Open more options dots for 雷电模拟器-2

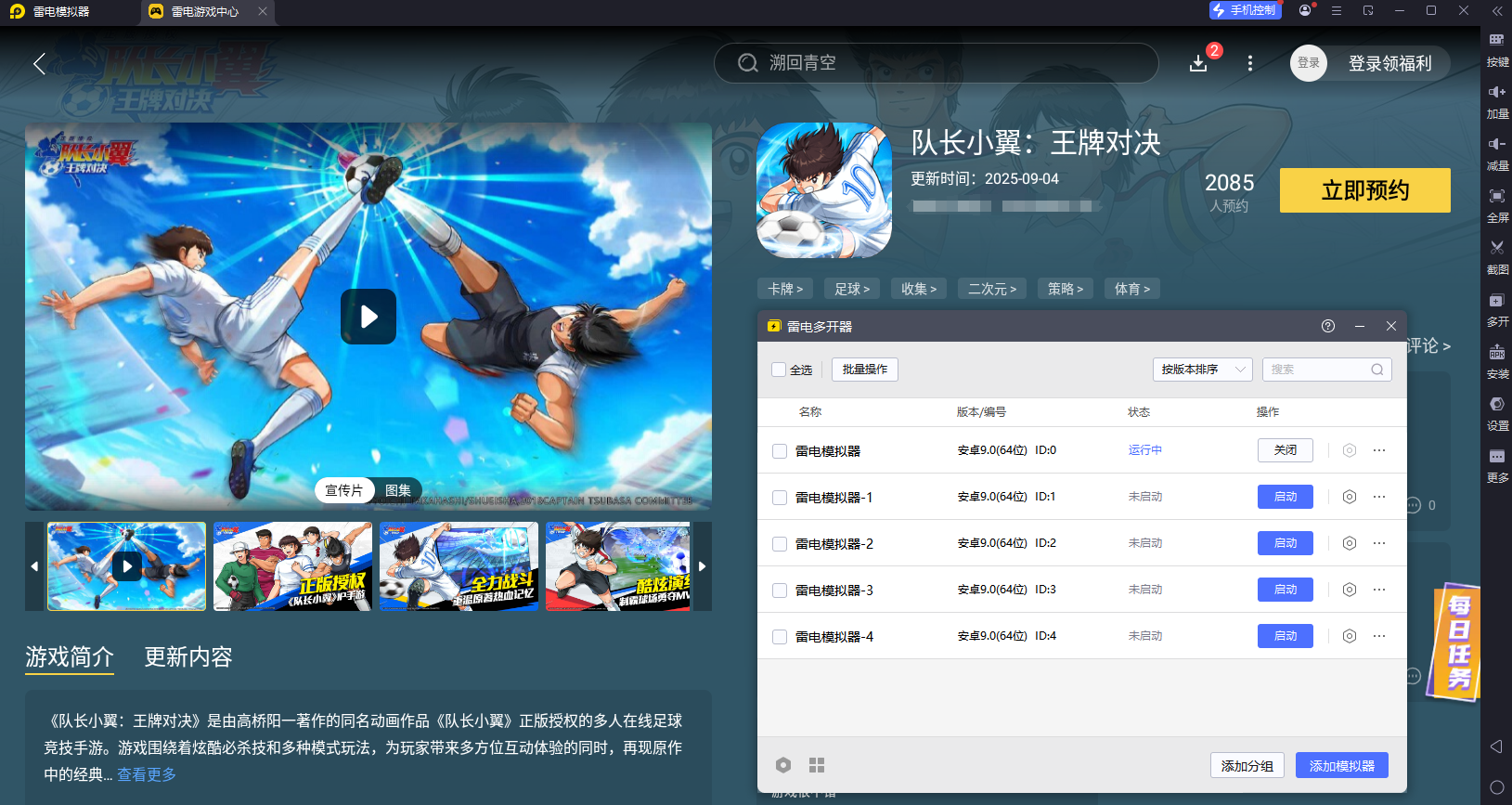[1379, 543]
